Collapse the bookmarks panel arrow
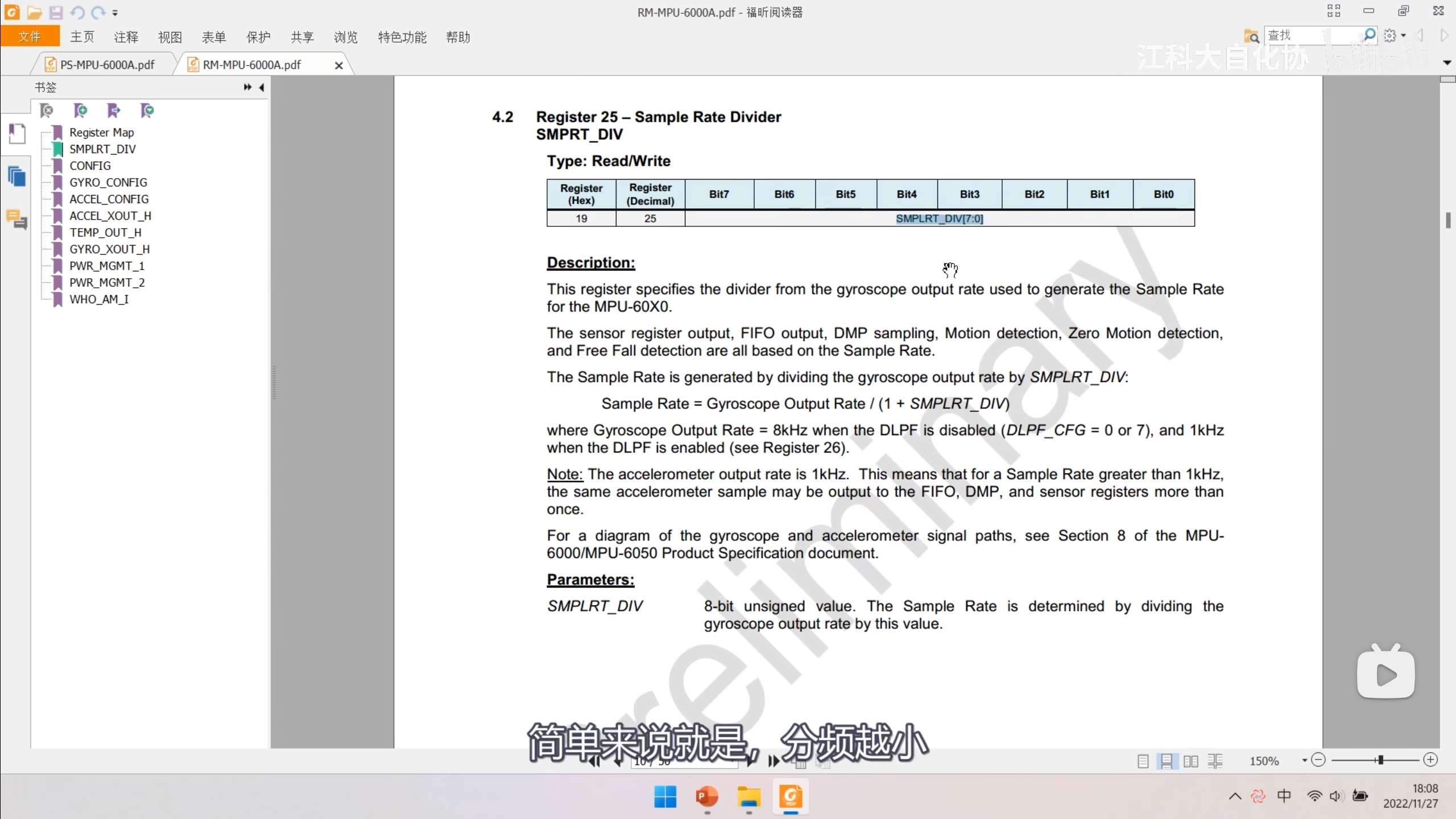 pyautogui.click(x=262, y=87)
